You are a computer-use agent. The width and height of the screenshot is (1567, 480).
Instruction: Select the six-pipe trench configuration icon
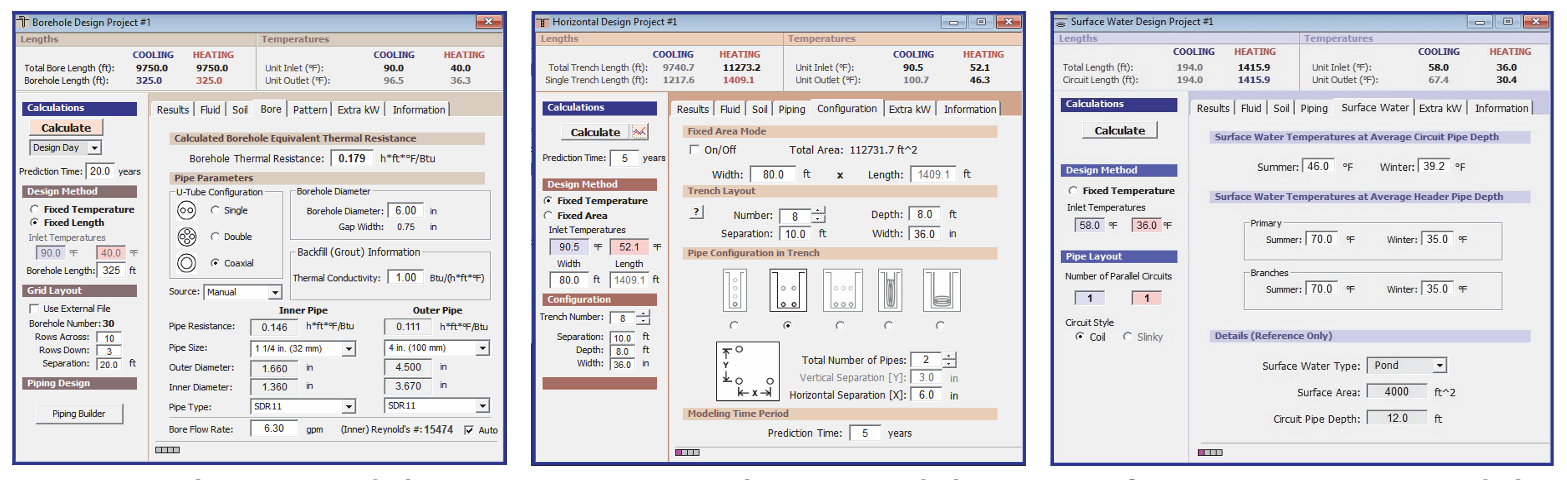[842, 290]
